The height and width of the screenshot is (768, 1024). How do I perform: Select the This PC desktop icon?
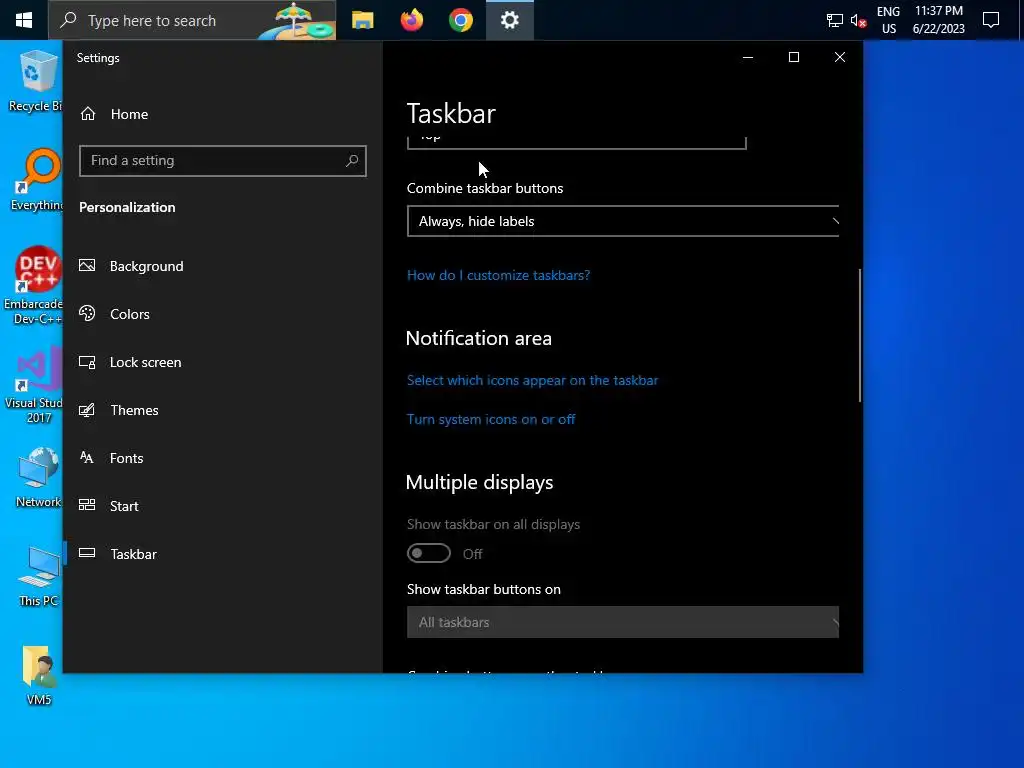[38, 577]
